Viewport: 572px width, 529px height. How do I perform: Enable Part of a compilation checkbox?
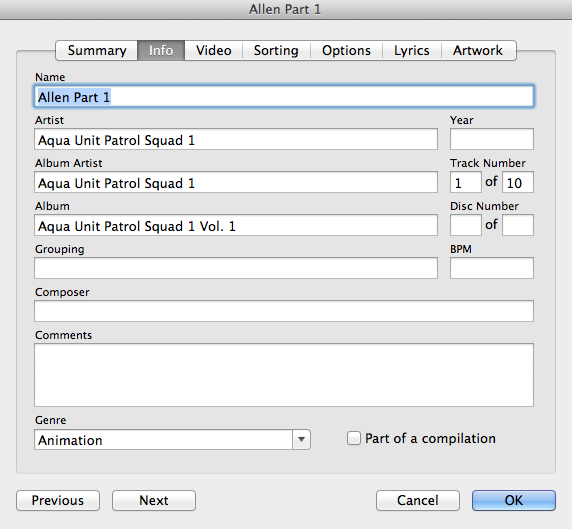click(x=353, y=438)
